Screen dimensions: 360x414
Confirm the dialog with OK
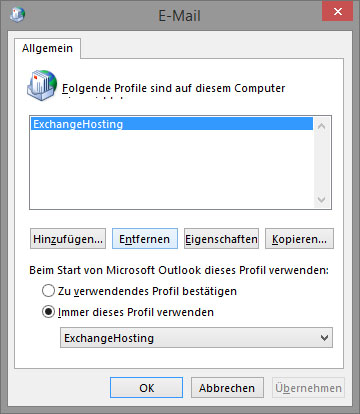(146, 388)
